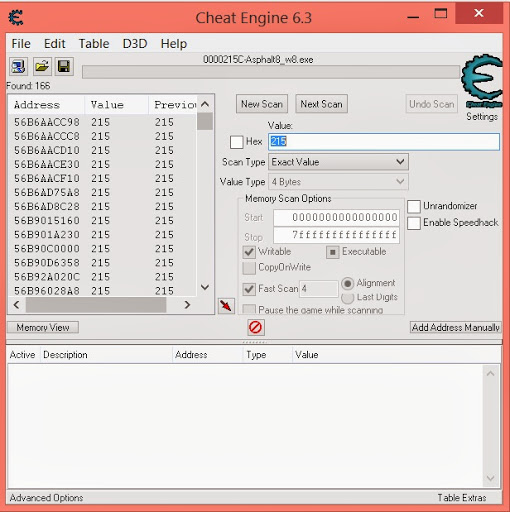Open the Scan Type dropdown
The image size is (510, 512).
point(338,162)
